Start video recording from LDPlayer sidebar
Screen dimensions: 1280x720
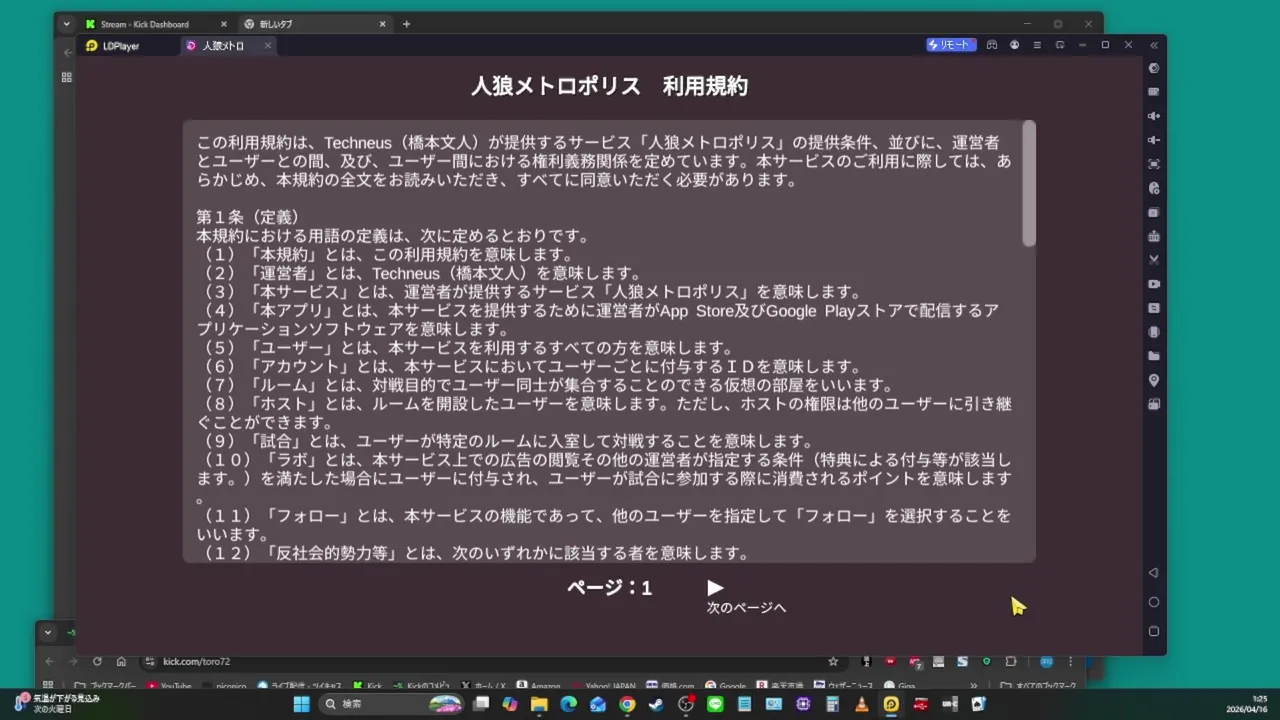pos(1154,284)
